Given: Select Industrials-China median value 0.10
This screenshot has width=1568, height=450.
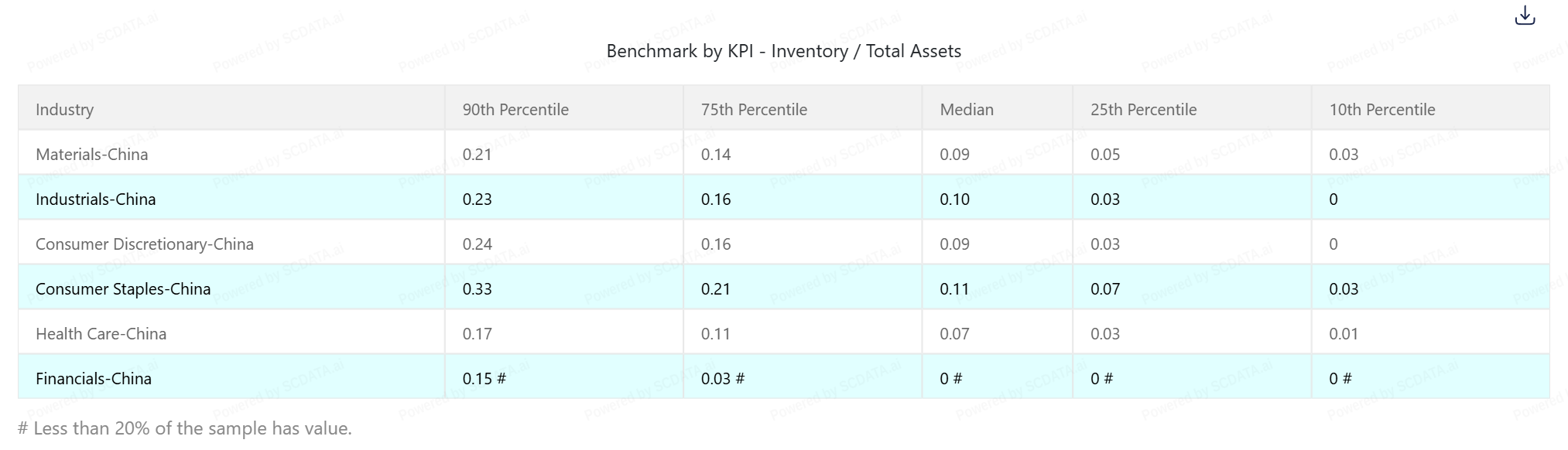Looking at the screenshot, I should click(954, 199).
